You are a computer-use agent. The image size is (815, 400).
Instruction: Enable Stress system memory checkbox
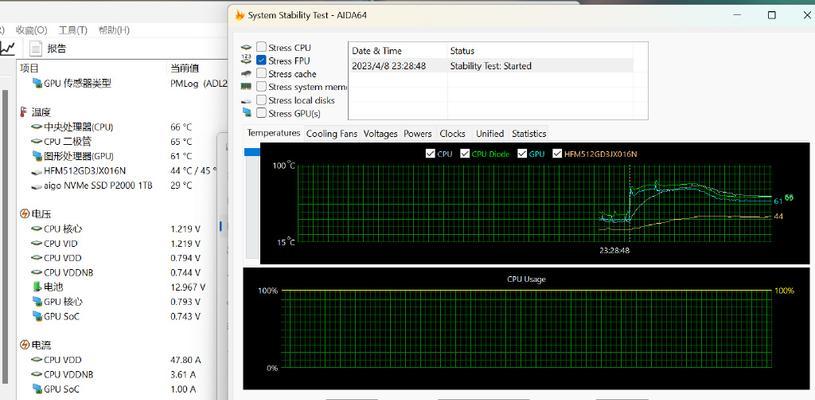[x=261, y=87]
